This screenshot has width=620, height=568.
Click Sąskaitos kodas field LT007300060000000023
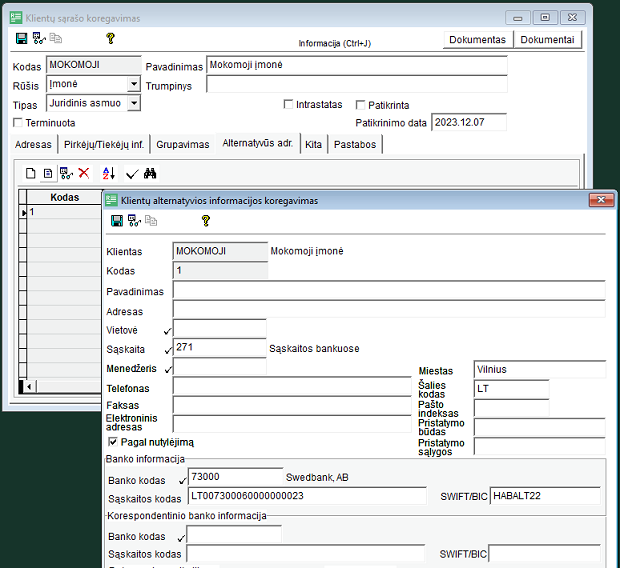307,496
